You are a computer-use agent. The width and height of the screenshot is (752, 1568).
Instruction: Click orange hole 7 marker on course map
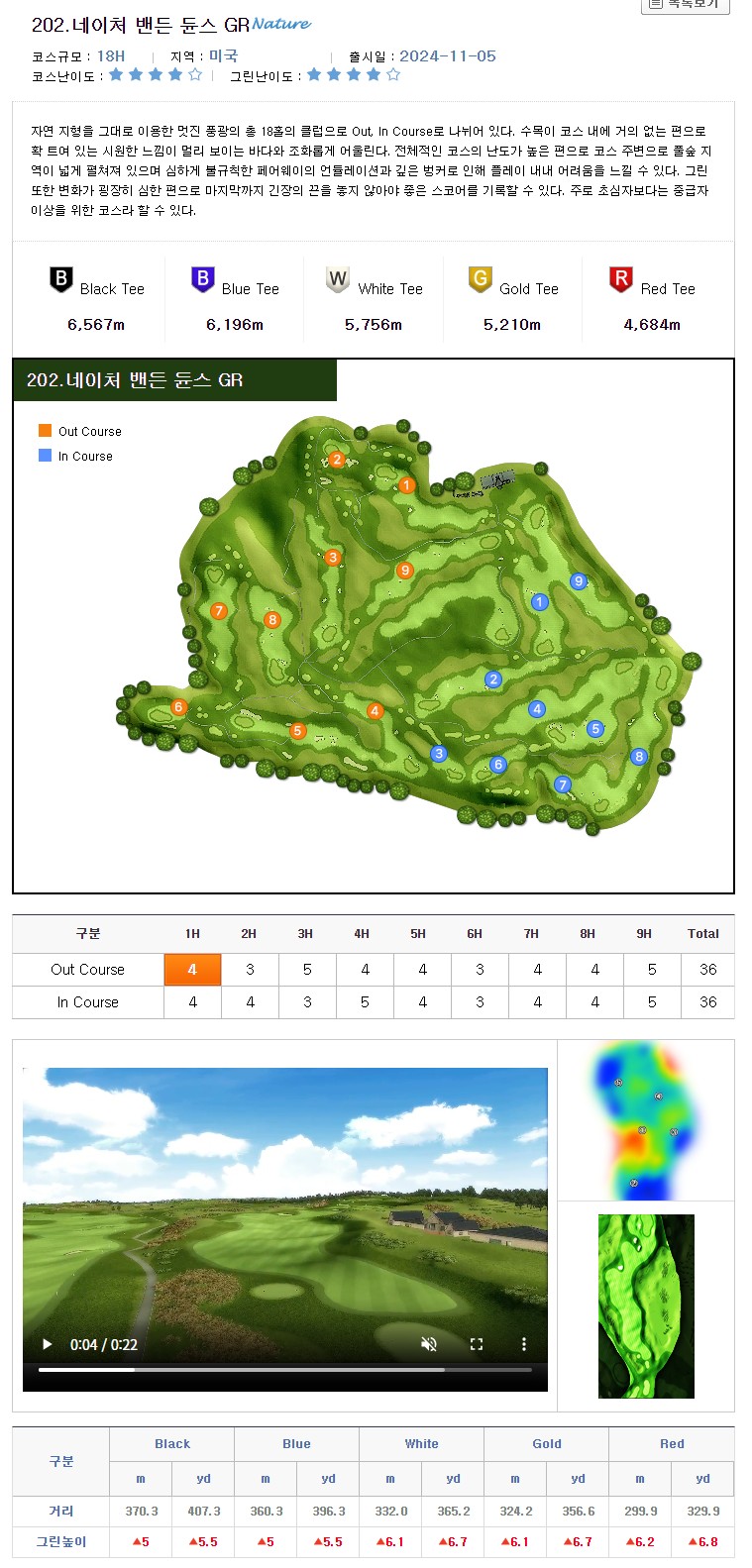click(x=219, y=611)
